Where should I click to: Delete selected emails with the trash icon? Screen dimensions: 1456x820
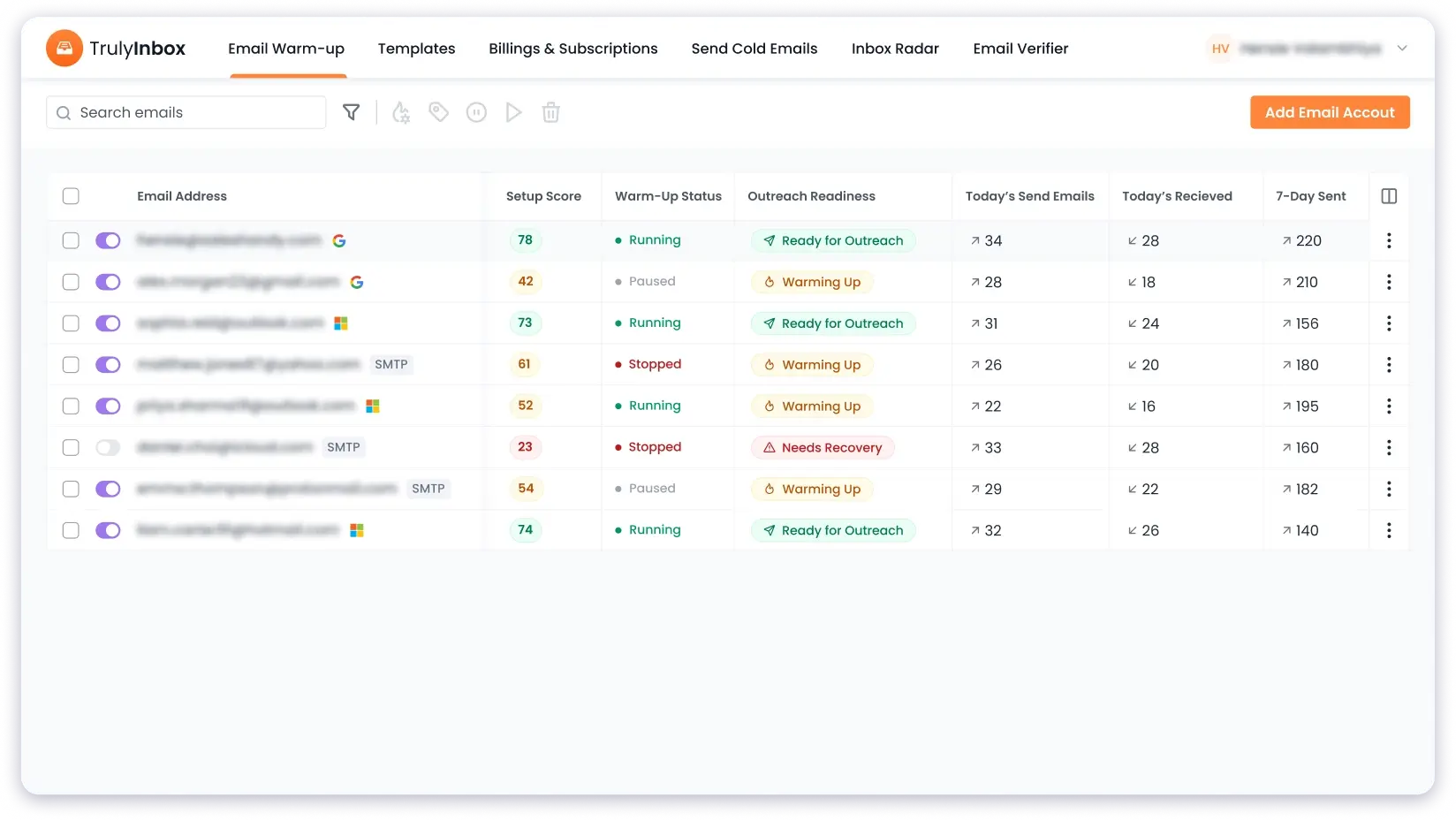point(550,112)
